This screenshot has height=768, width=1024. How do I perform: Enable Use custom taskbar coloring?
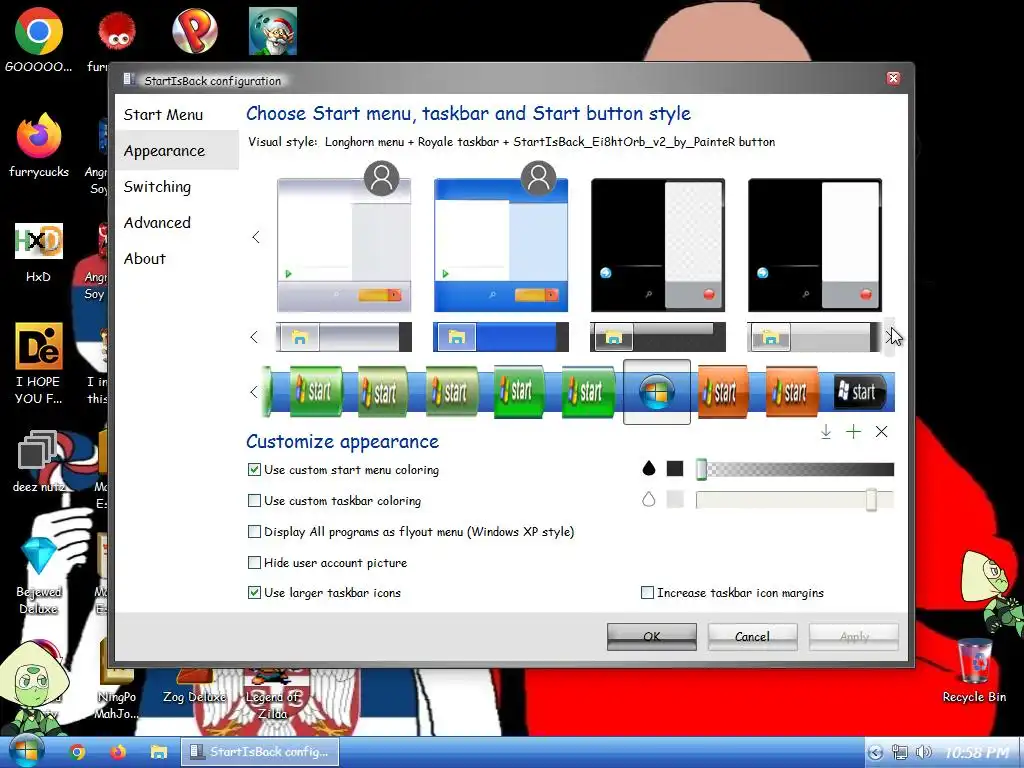click(x=255, y=501)
